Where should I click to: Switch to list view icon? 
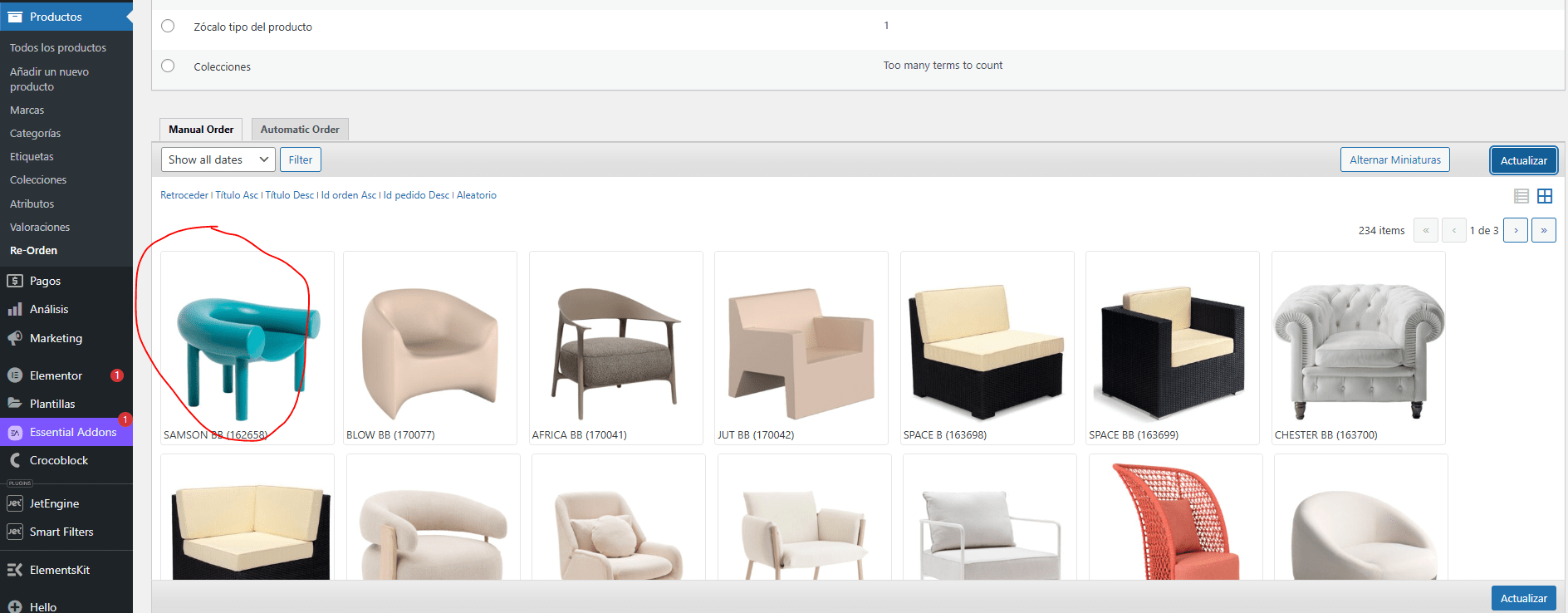coord(1521,196)
